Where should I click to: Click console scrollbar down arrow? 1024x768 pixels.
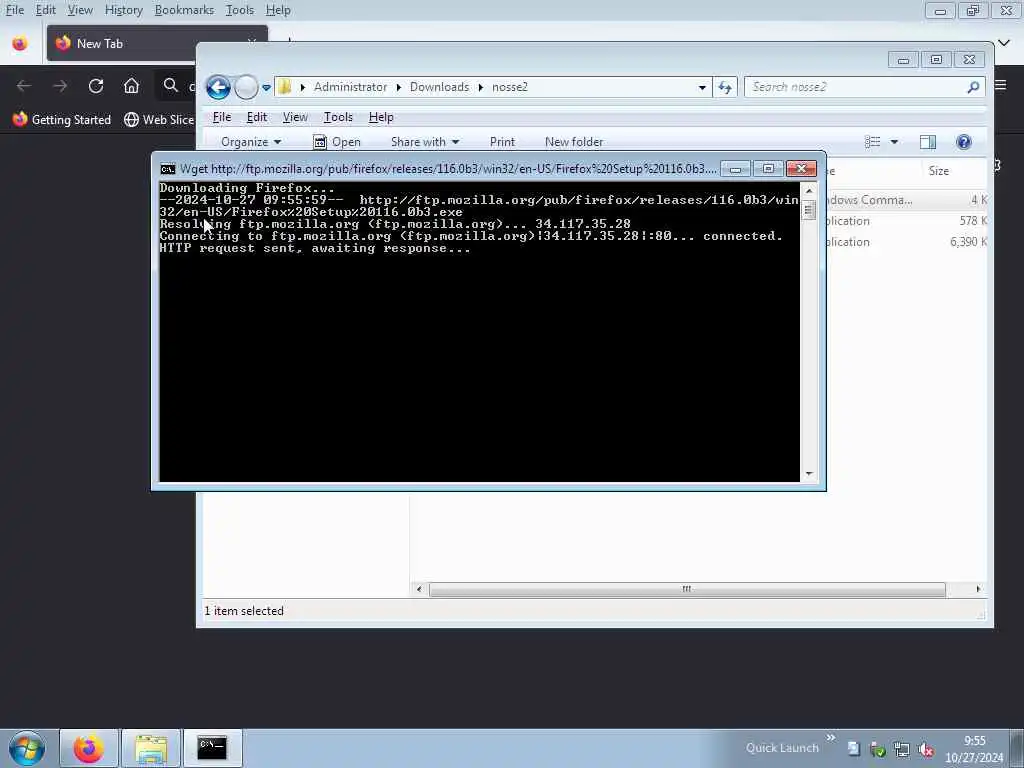(x=809, y=474)
